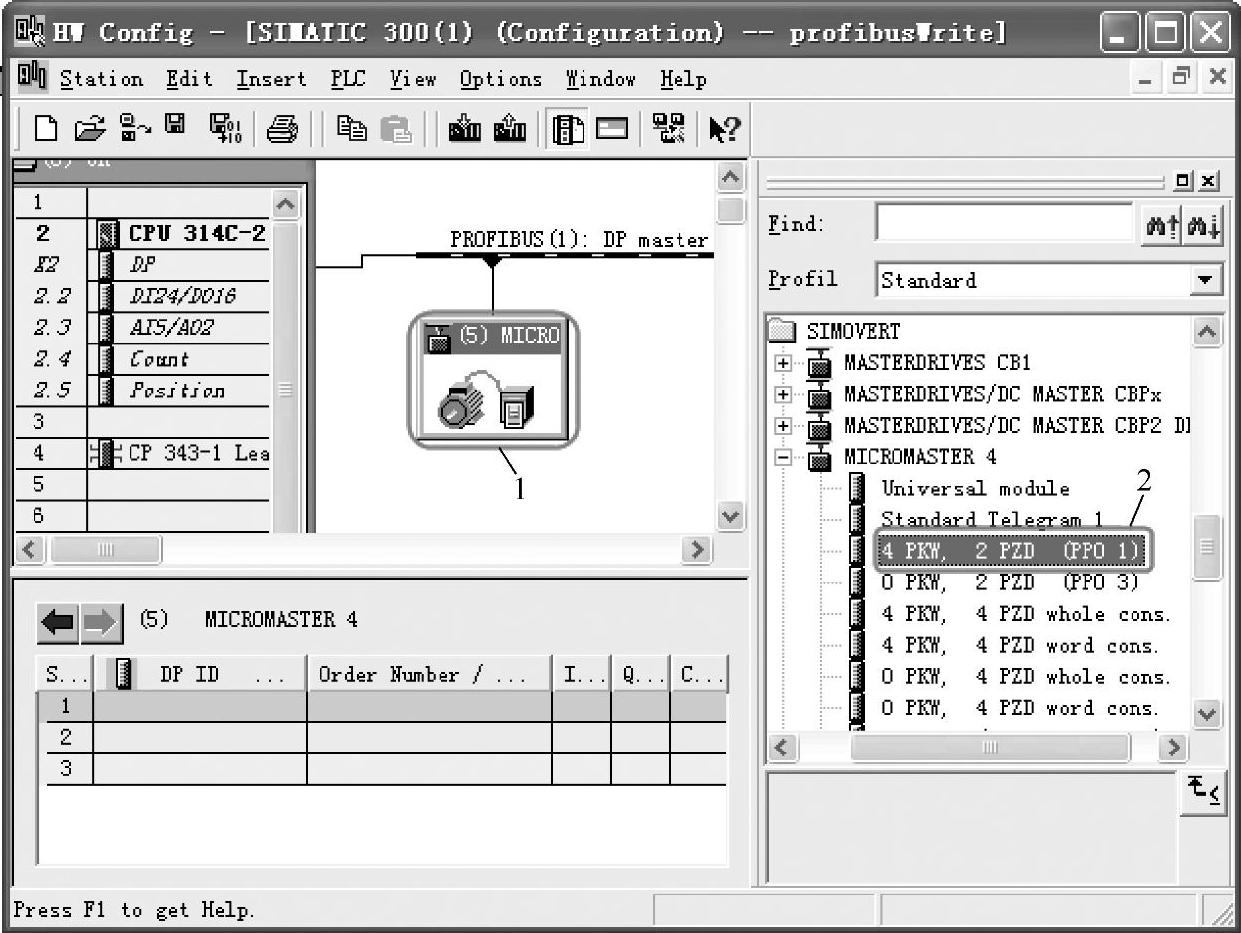Screen dimensions: 1241x933
Task: Toggle the hardware Catalog view icon
Action: (x=568, y=128)
